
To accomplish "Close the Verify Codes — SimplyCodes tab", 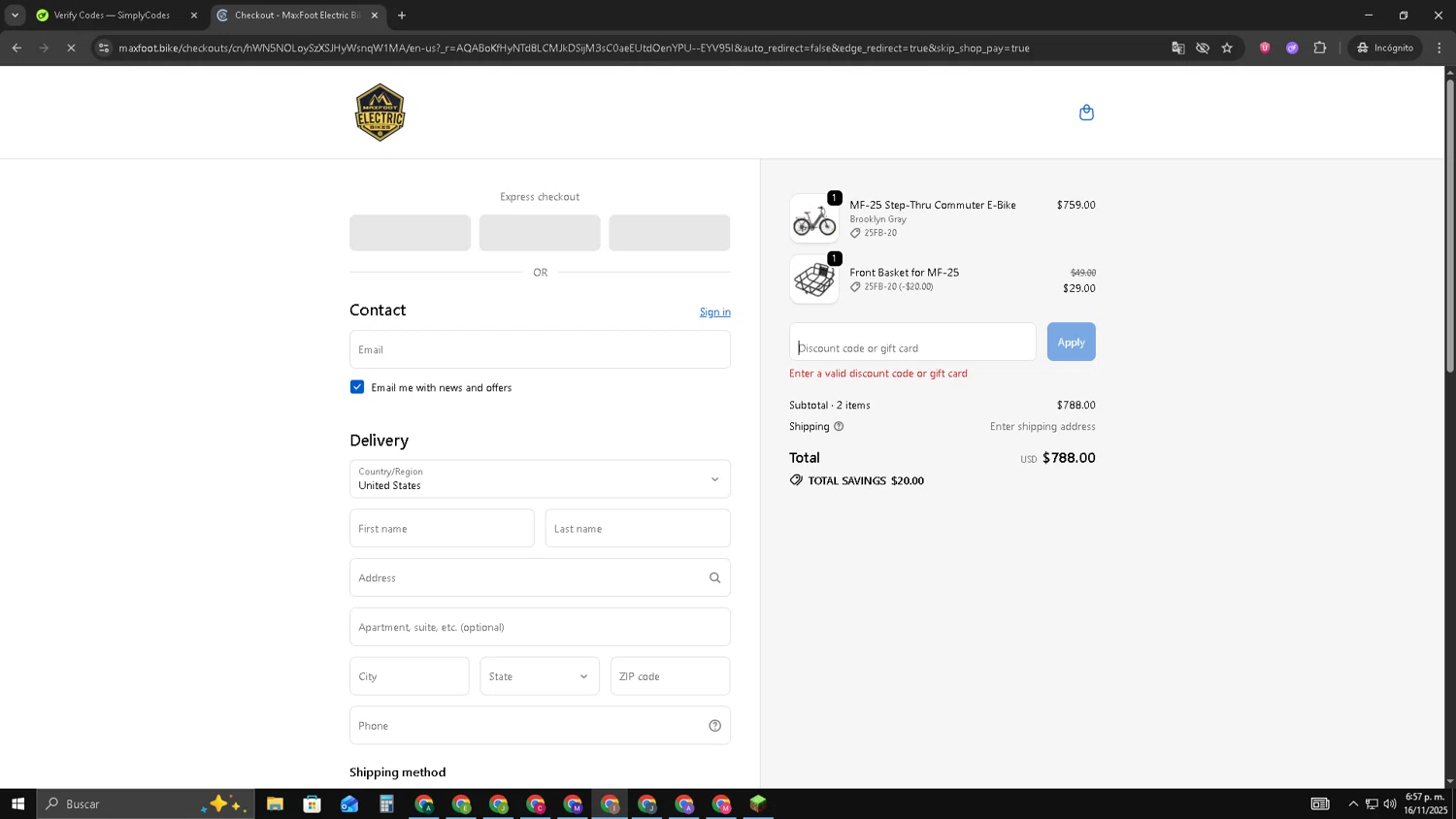I will (x=193, y=16).
